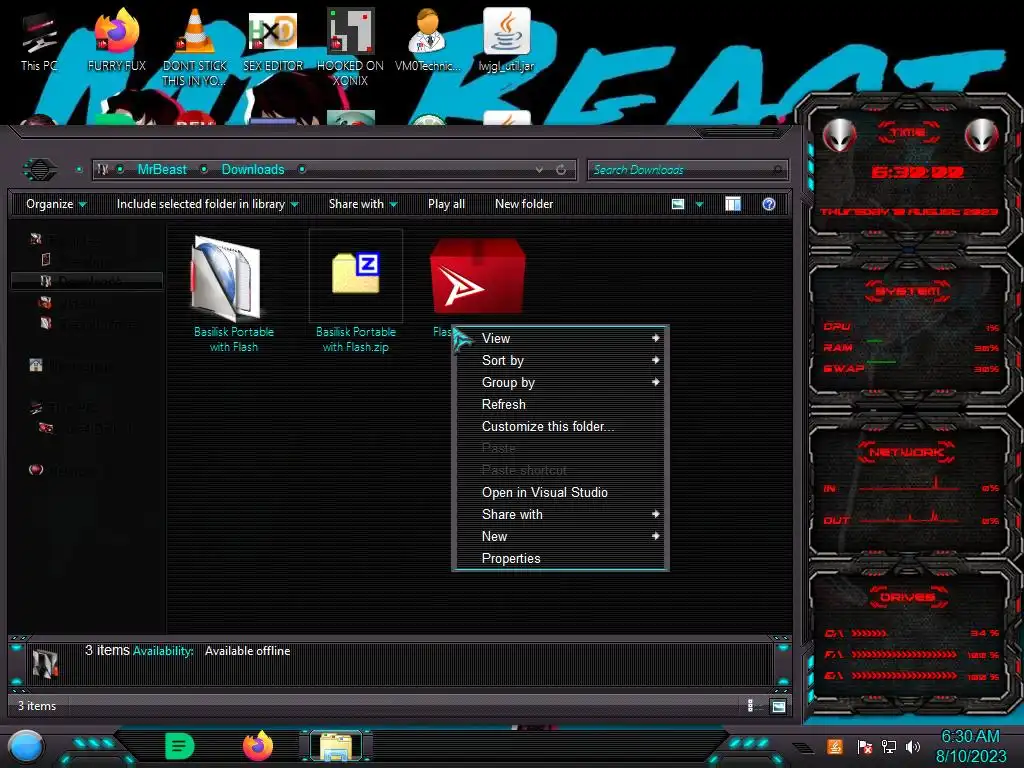The height and width of the screenshot is (768, 1024).
Task: Open HOOKED ON XONIX desktop shortcut
Action: click(x=350, y=47)
